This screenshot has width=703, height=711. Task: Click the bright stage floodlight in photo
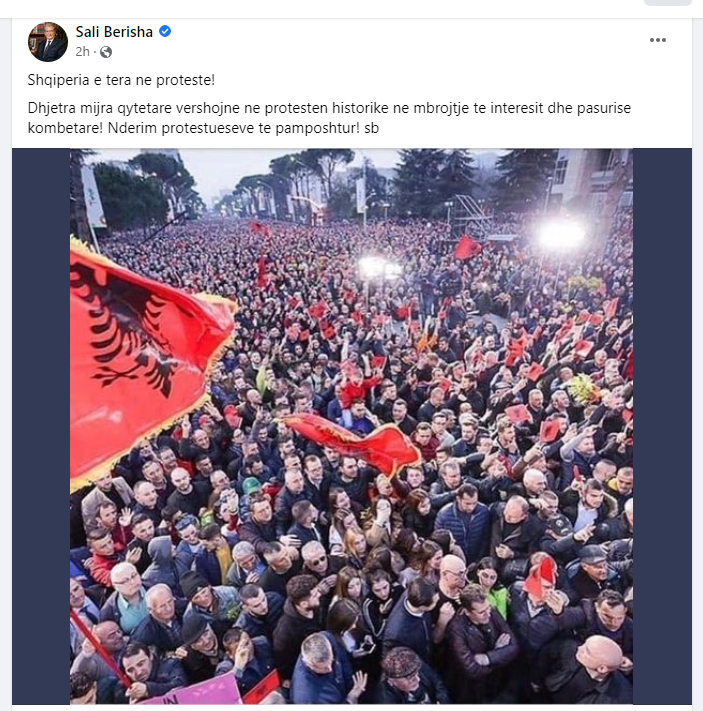pos(561,234)
